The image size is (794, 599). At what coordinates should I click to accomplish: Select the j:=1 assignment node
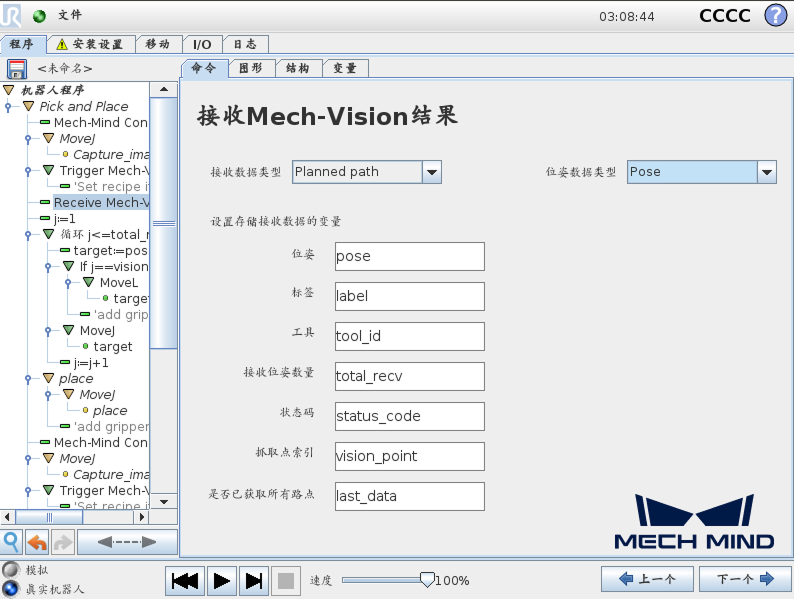64,219
